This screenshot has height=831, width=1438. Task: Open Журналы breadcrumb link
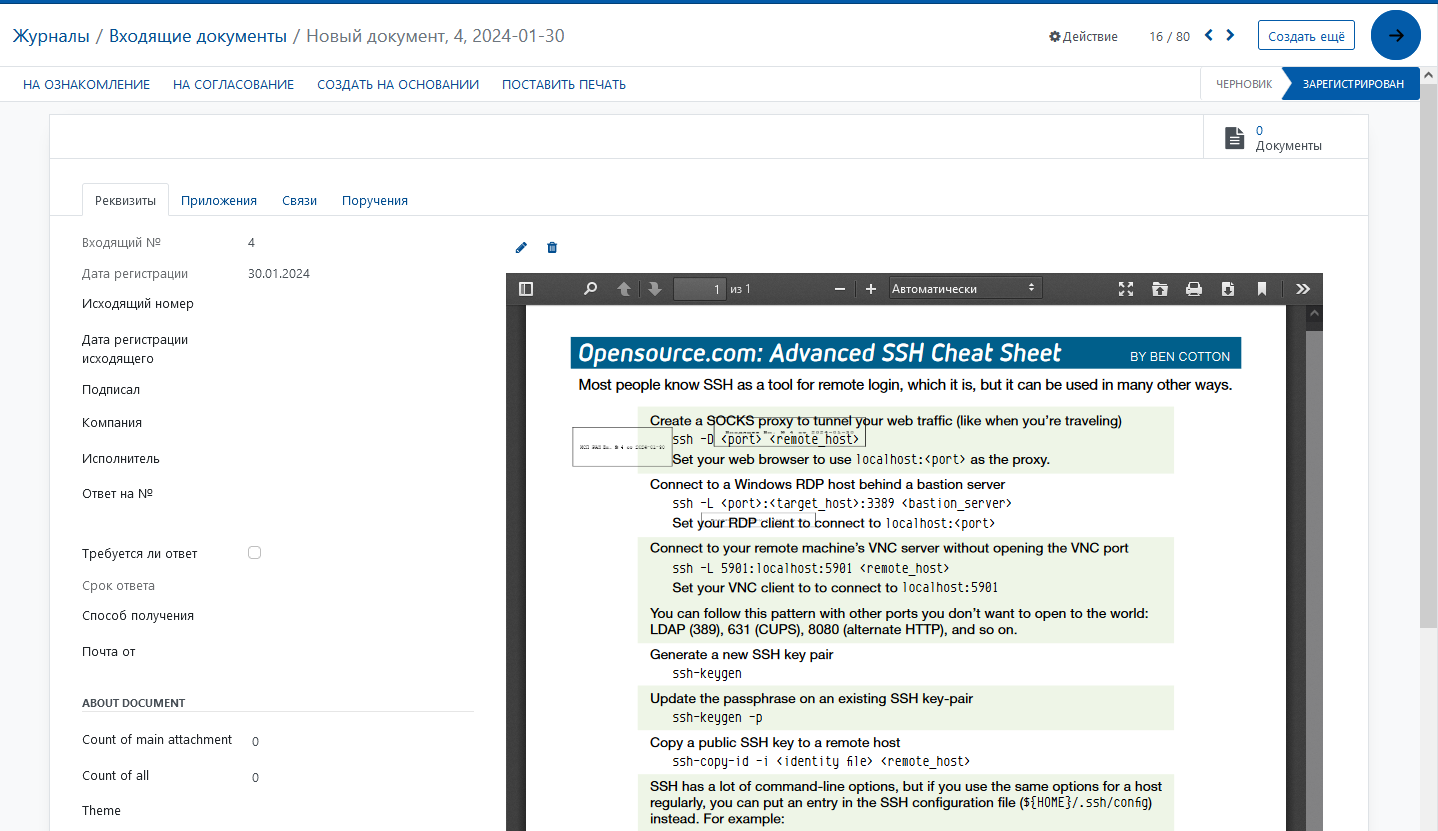[51, 36]
